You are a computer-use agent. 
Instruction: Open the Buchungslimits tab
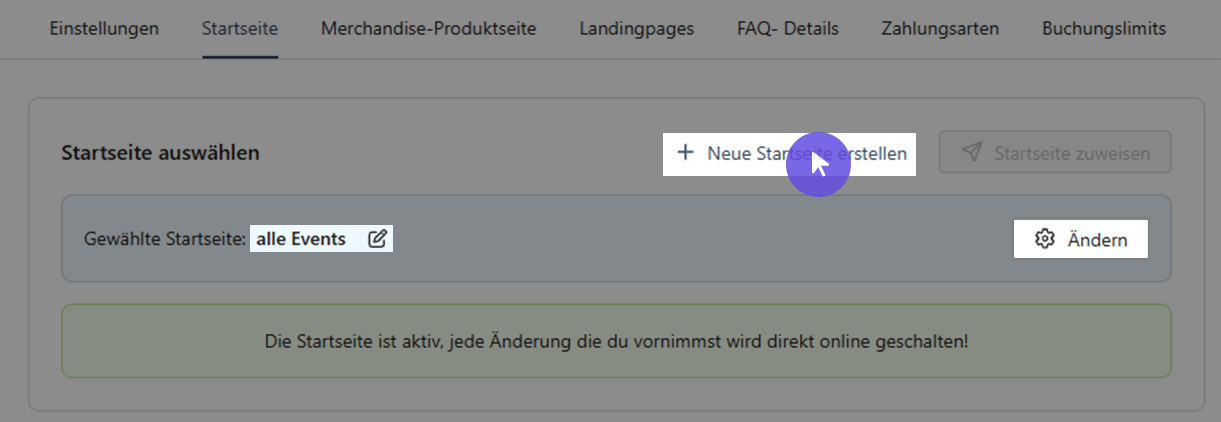coord(1104,29)
